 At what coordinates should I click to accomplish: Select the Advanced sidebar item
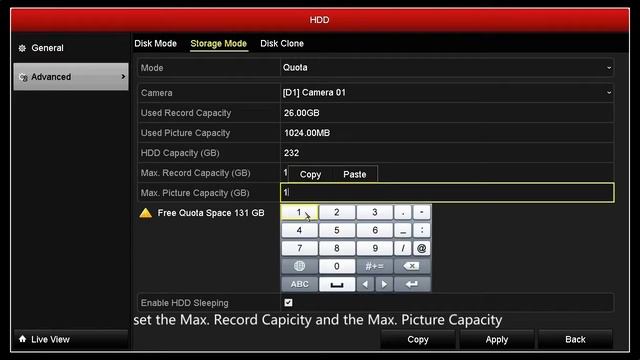click(x=70, y=77)
